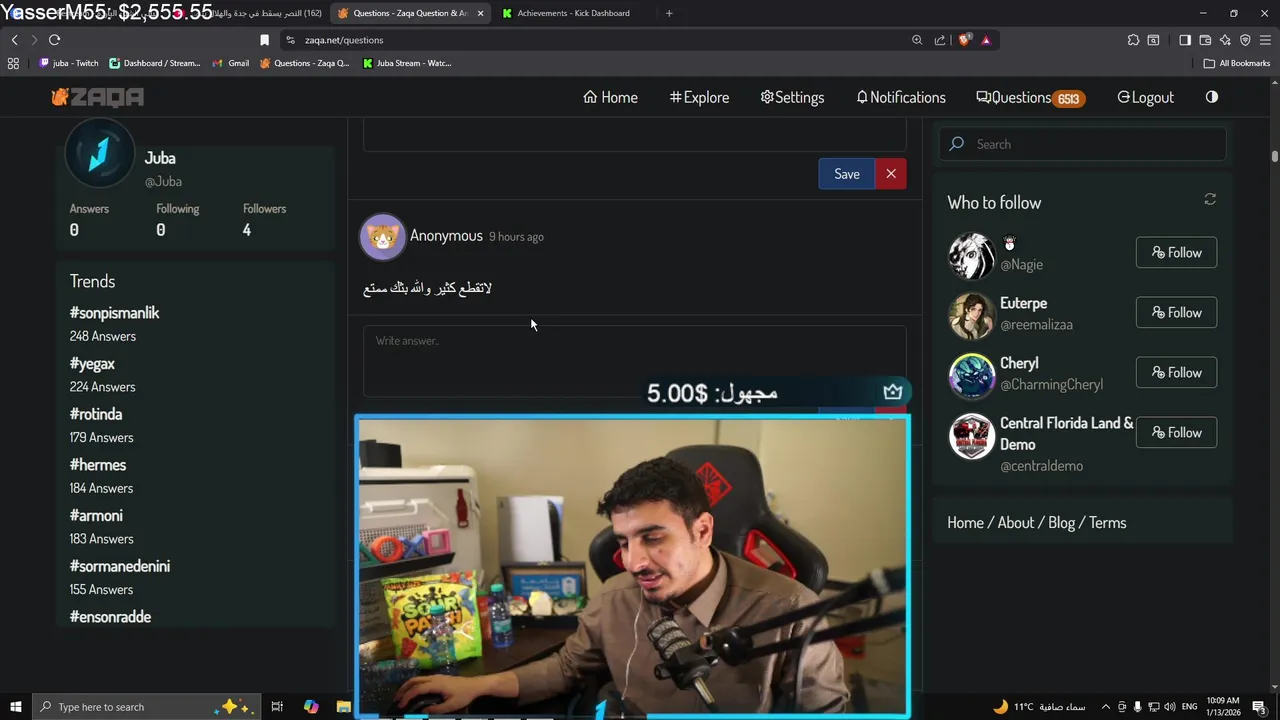
Task: Open the Home page from the navbar
Action: (x=610, y=97)
